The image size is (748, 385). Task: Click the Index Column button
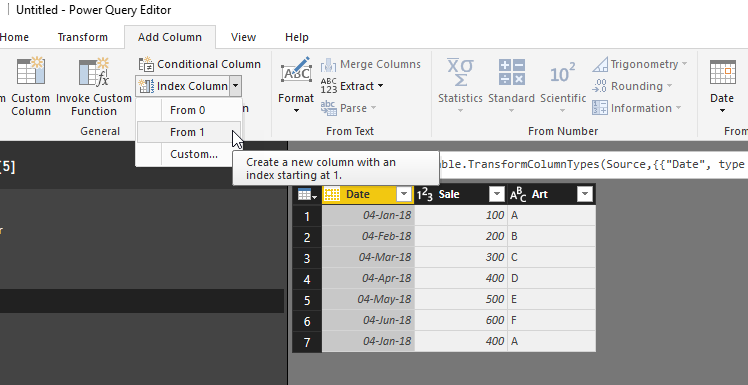pos(183,86)
